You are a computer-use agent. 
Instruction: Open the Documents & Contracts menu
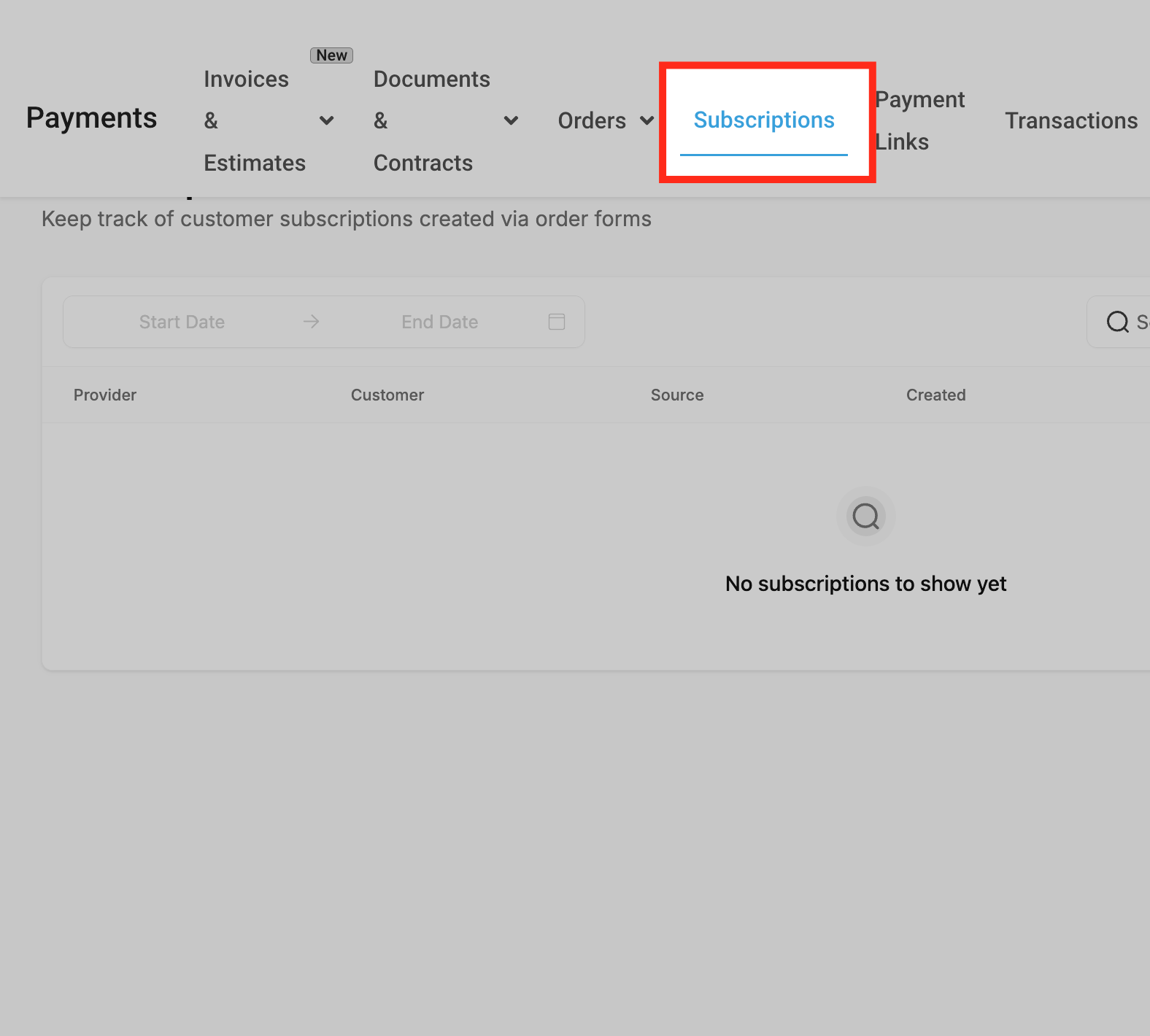(432, 120)
